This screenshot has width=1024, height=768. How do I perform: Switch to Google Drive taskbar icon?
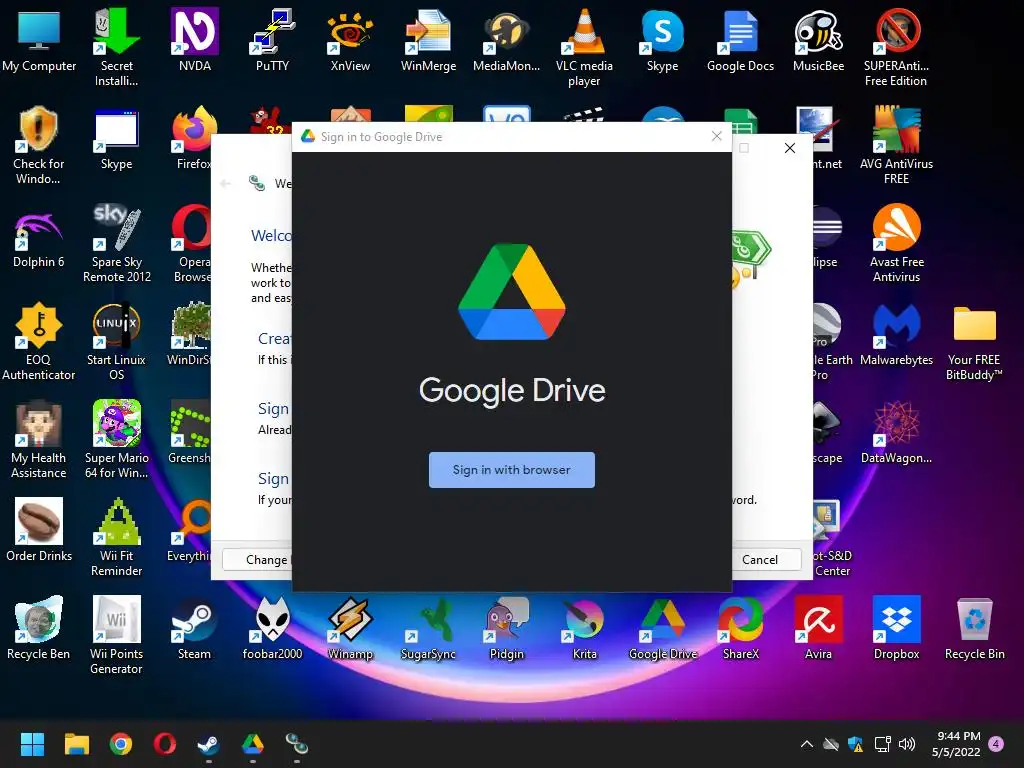253,744
